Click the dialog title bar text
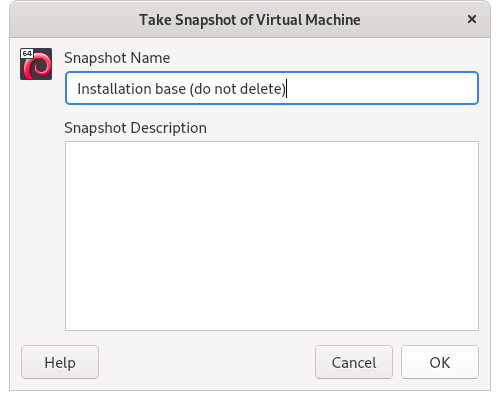This screenshot has width=500, height=400. (250, 20)
